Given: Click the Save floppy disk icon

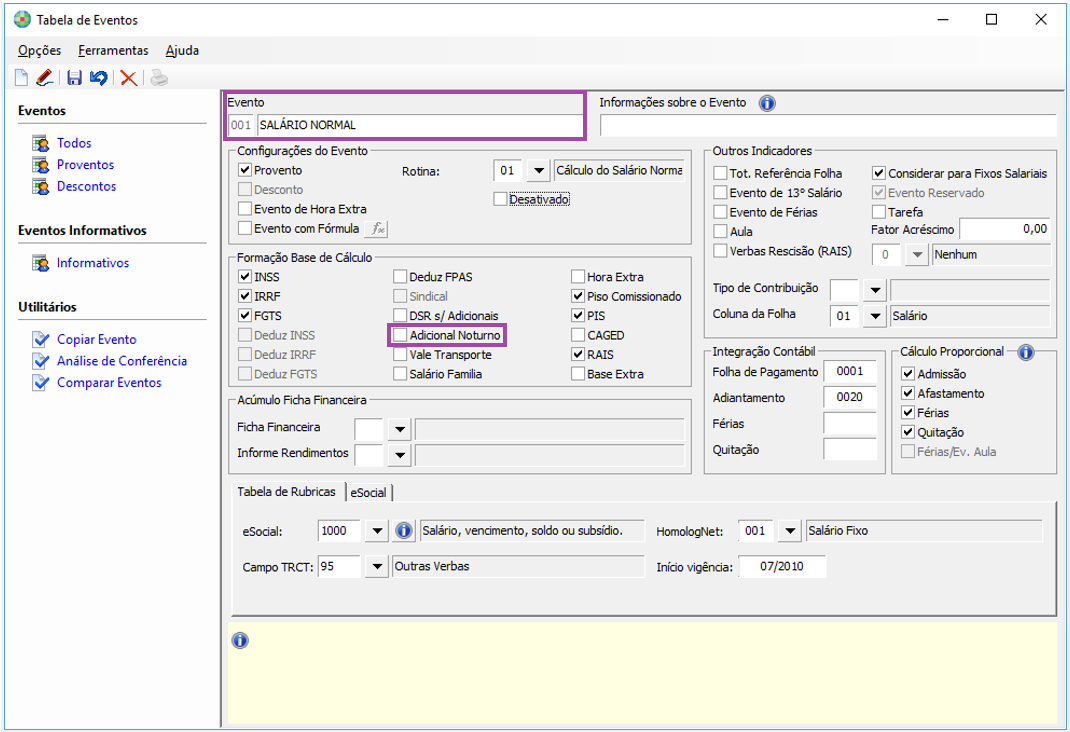Looking at the screenshot, I should pyautogui.click(x=74, y=78).
